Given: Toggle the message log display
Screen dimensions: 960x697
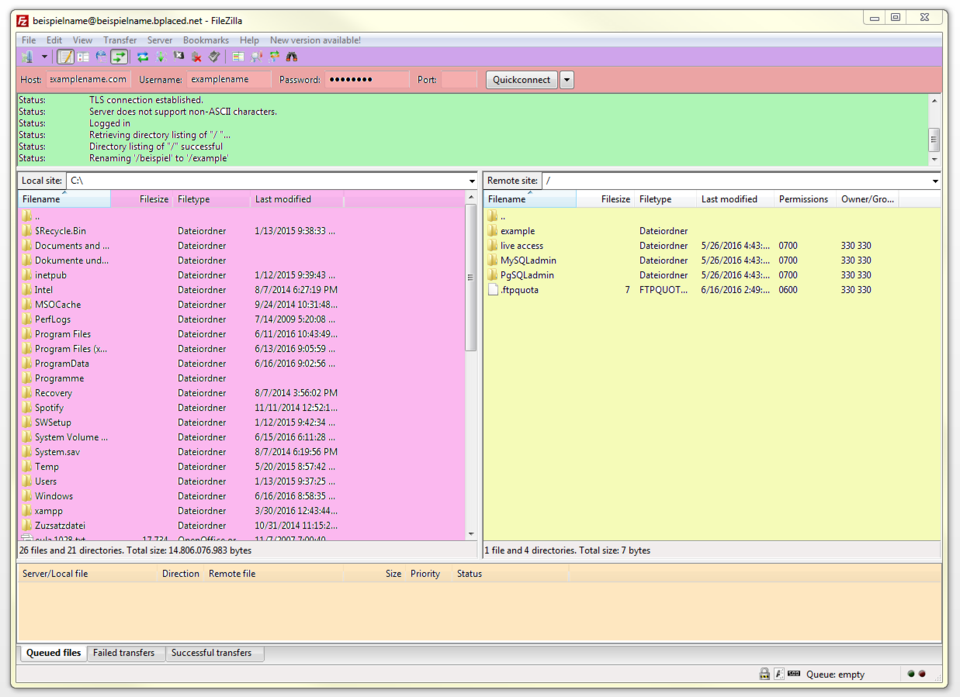Looking at the screenshot, I should (66, 57).
